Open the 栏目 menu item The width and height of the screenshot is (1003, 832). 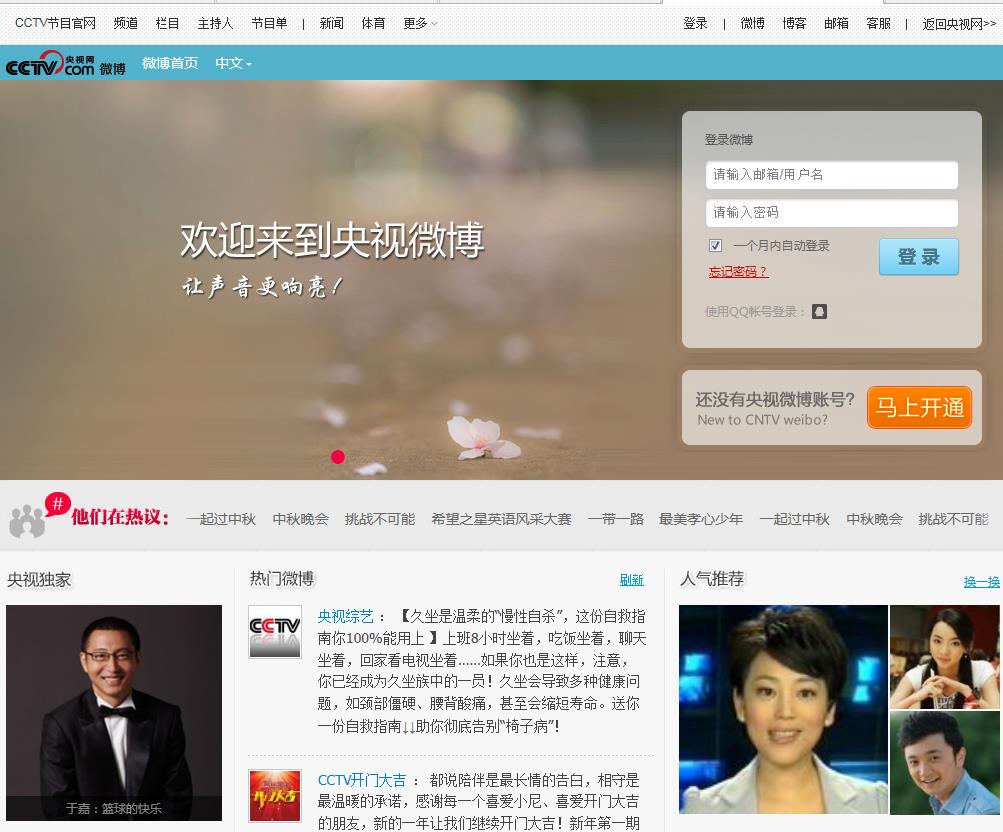point(167,24)
